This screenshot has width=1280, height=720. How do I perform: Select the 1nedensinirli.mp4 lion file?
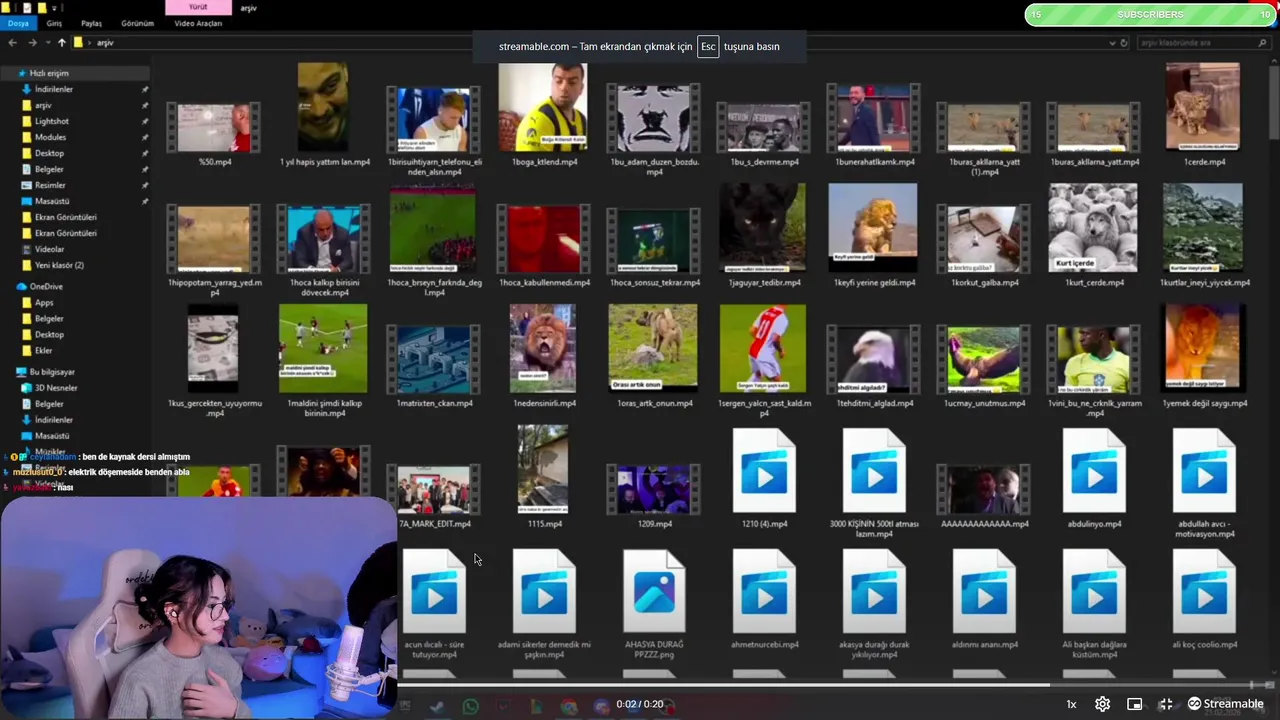point(543,349)
